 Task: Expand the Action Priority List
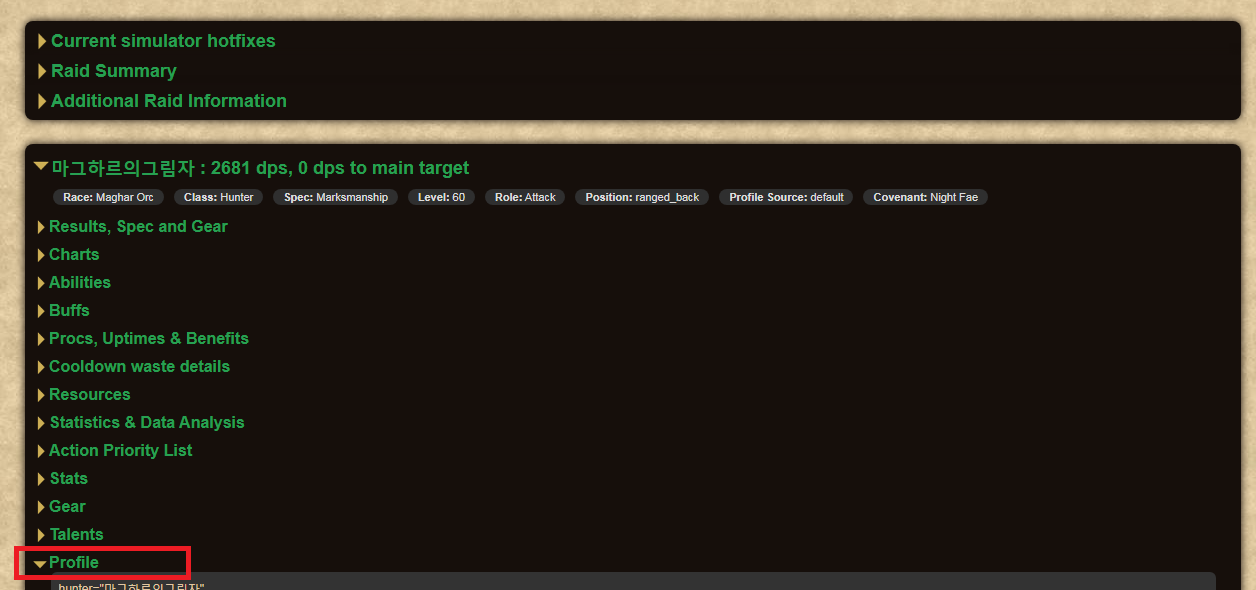click(120, 451)
